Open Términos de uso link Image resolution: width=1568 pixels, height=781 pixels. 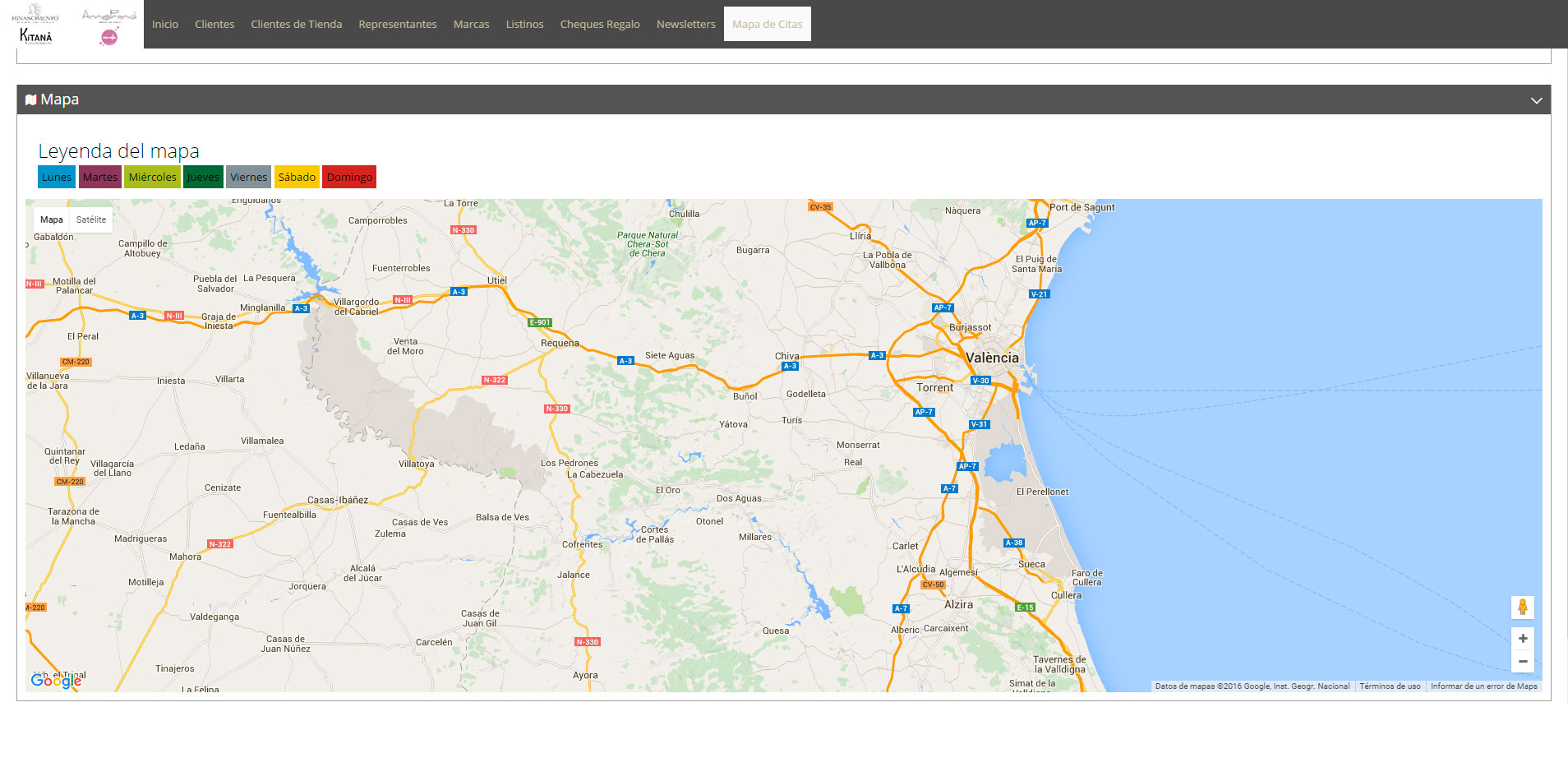[x=1390, y=686]
